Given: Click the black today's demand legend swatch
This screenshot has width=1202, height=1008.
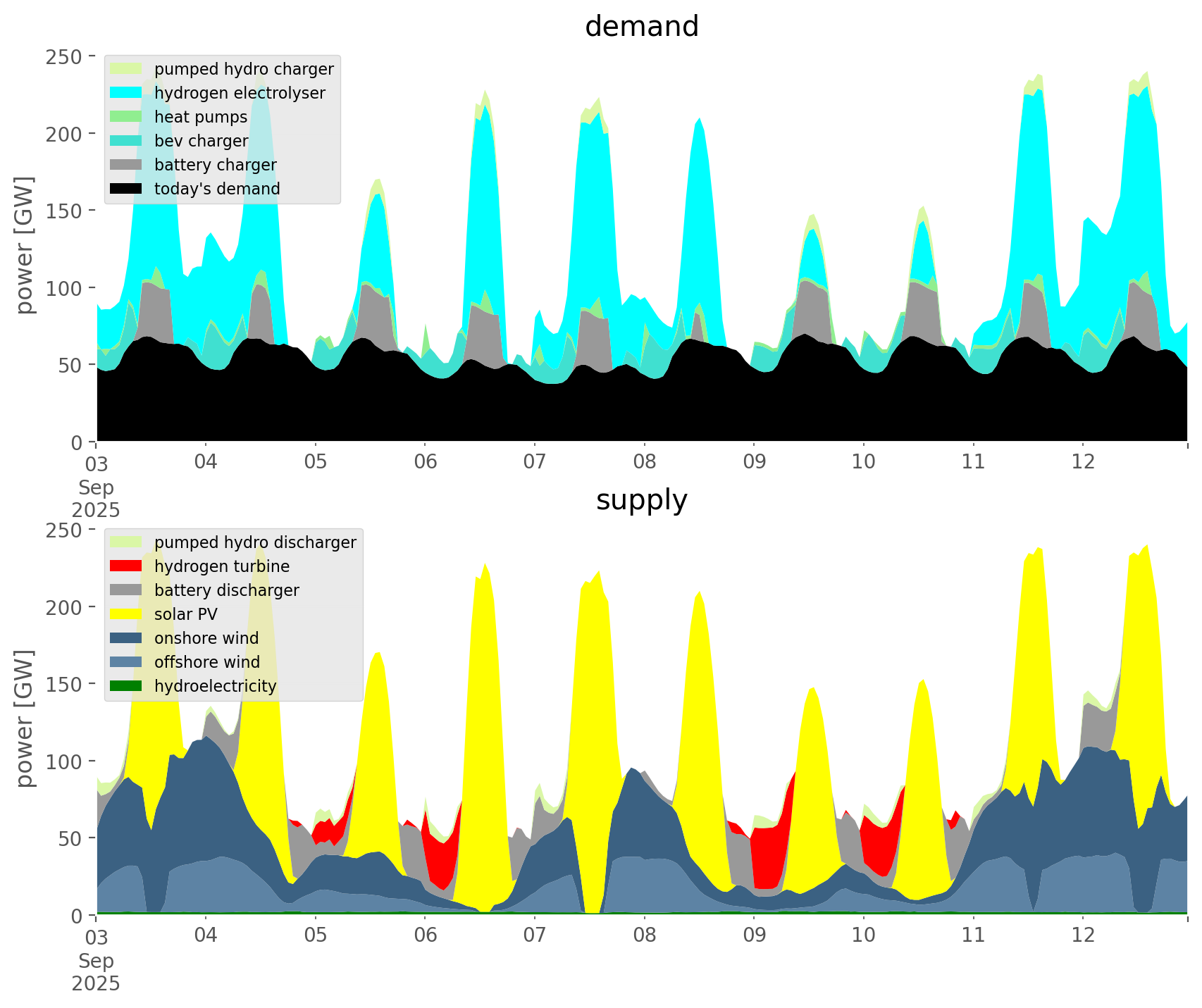Looking at the screenshot, I should [x=127, y=189].
